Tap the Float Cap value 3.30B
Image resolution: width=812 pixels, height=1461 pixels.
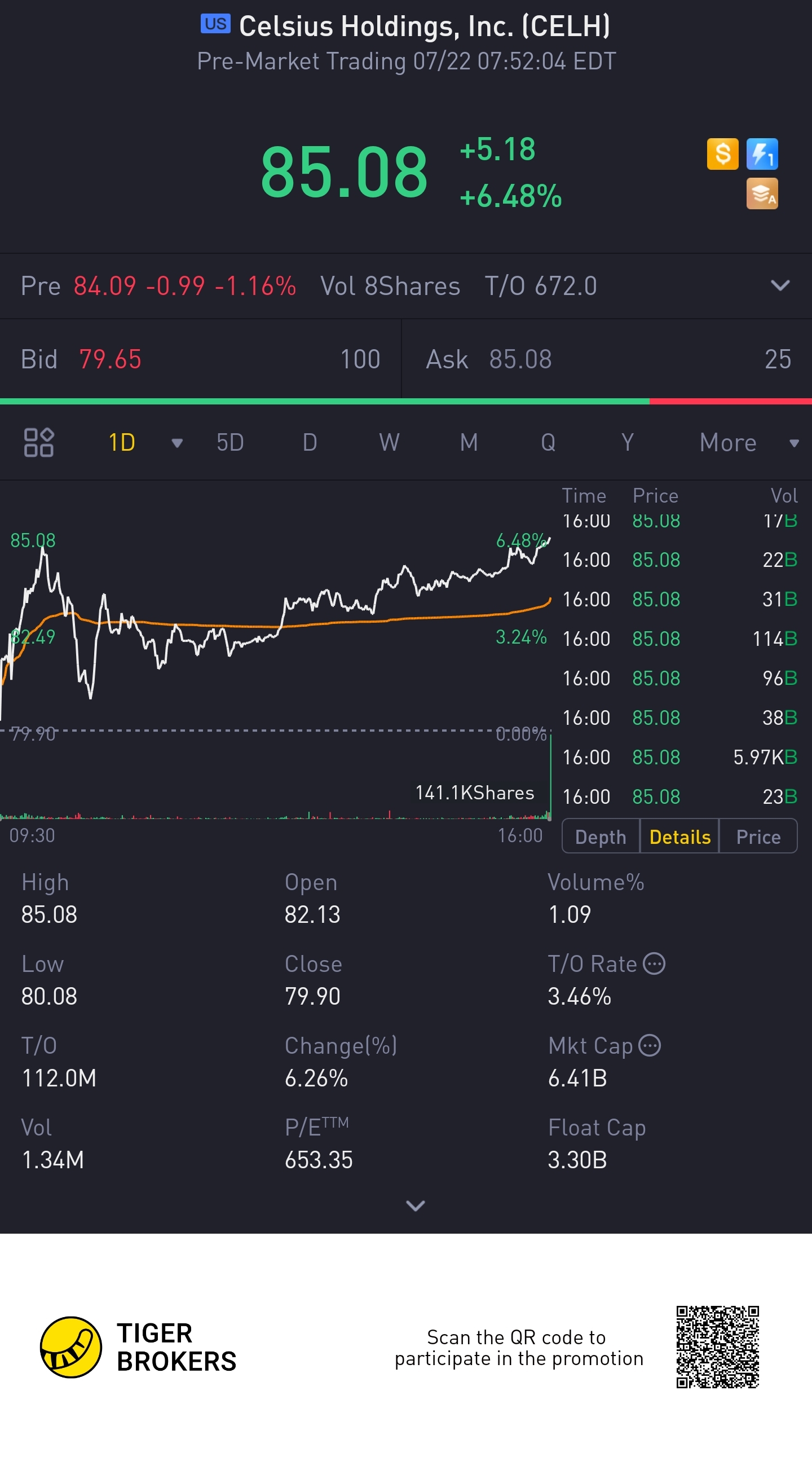pos(577,1160)
